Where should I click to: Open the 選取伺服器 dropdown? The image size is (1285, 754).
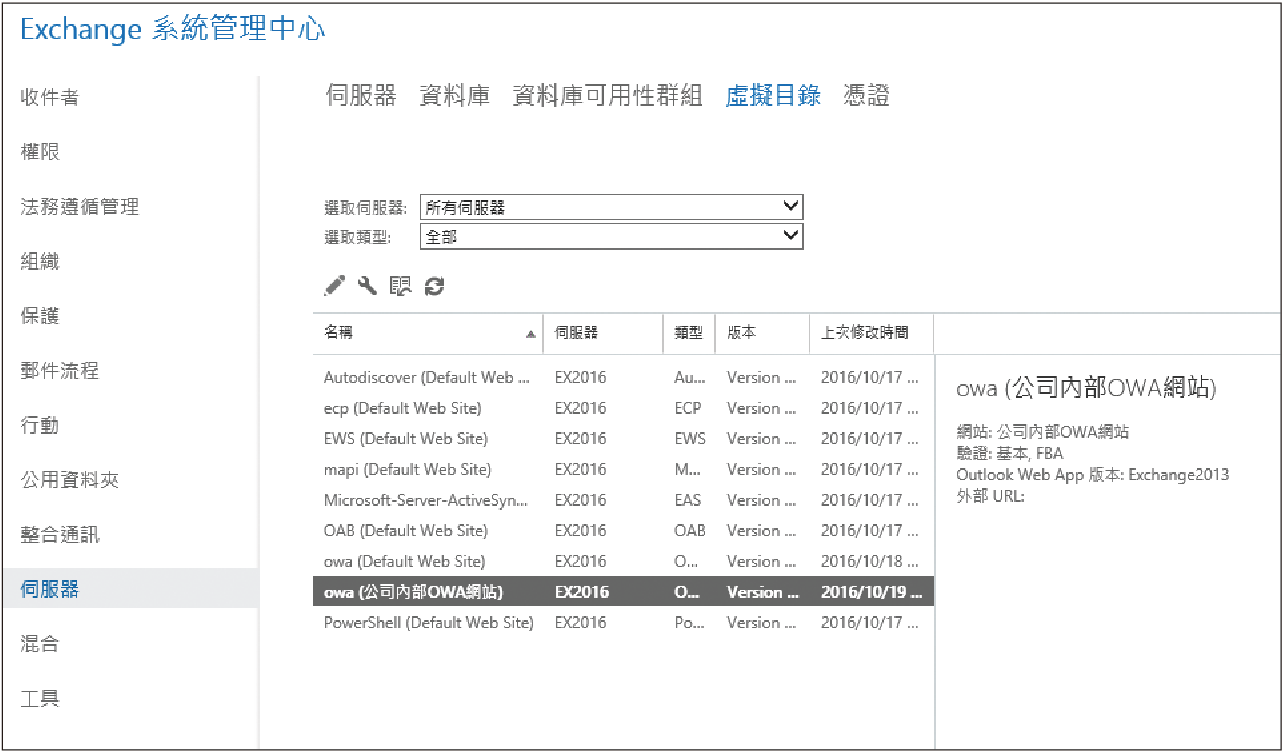[611, 207]
